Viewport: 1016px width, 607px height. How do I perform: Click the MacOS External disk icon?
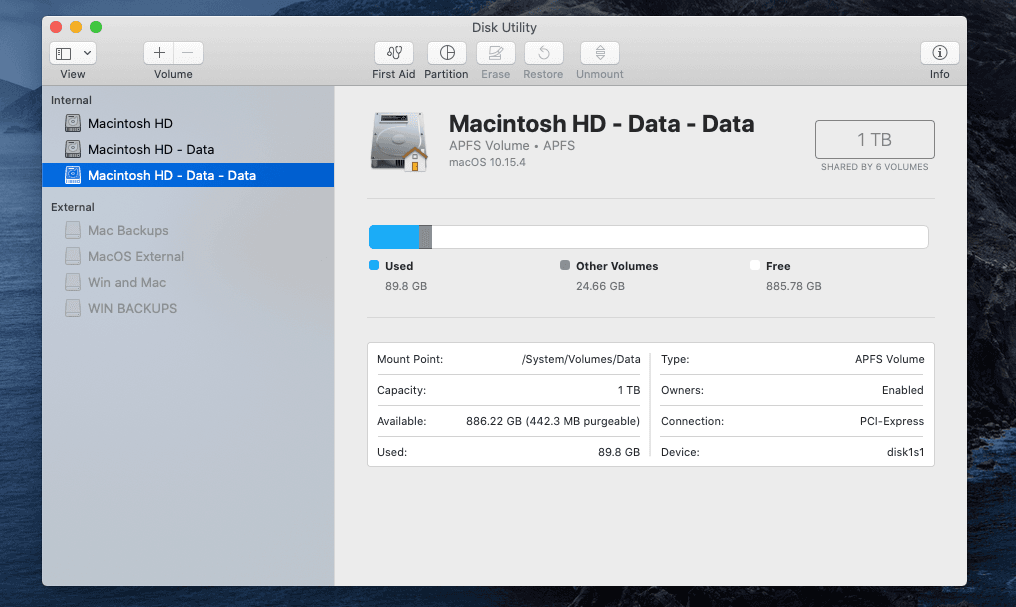(x=73, y=256)
